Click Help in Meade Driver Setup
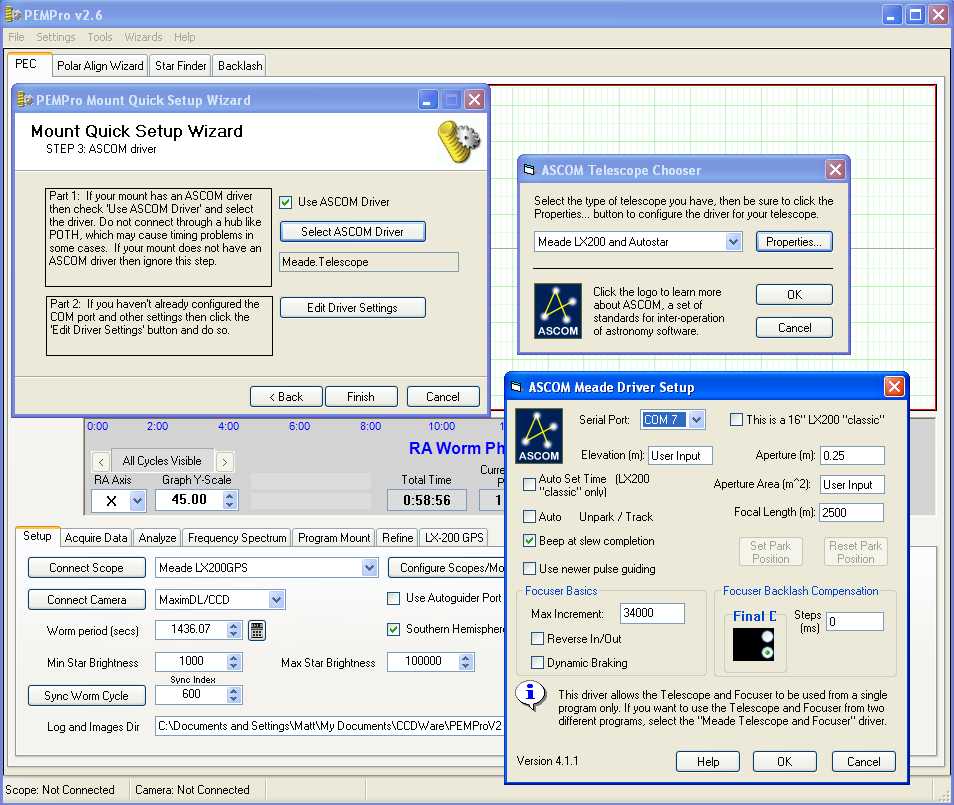This screenshot has width=954, height=805. click(708, 762)
